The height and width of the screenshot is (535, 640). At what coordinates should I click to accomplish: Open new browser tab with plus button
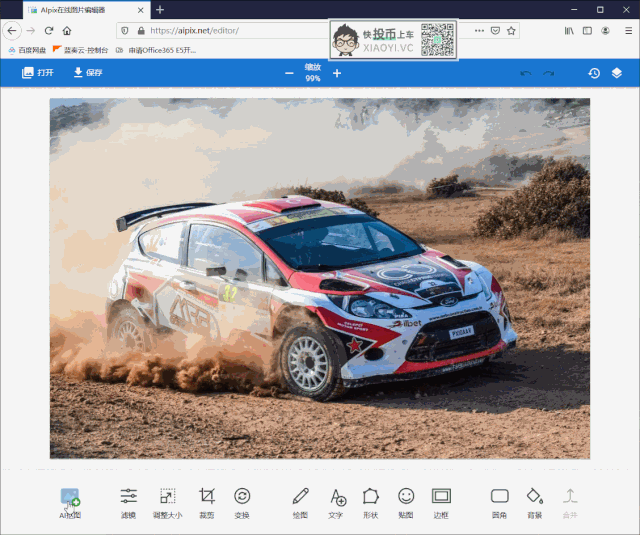[x=160, y=9]
